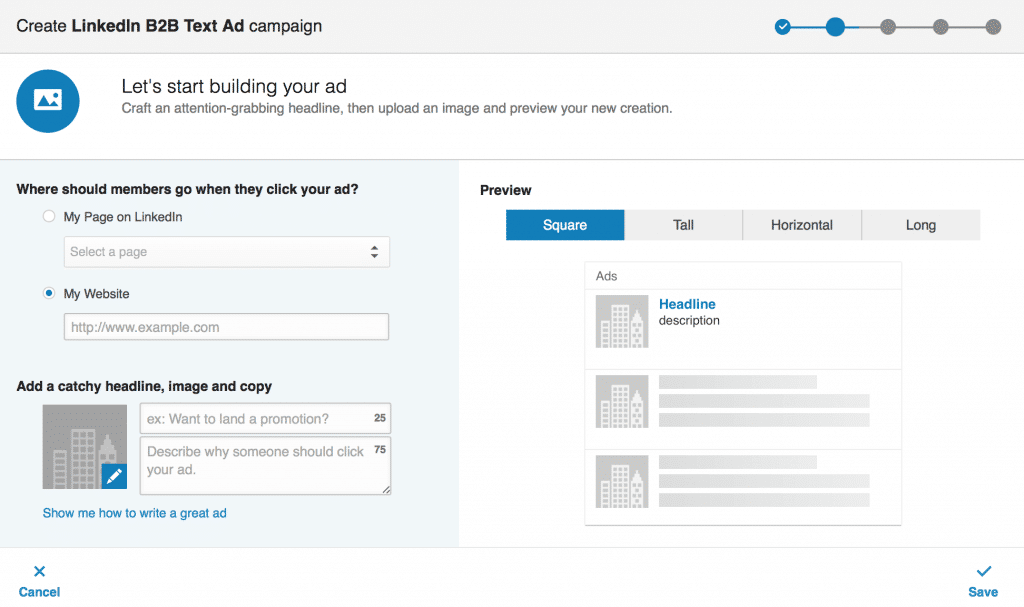Click the first preview ad thumbnail beside Headline
Viewport: 1024px width, 607px height.
tap(622, 321)
